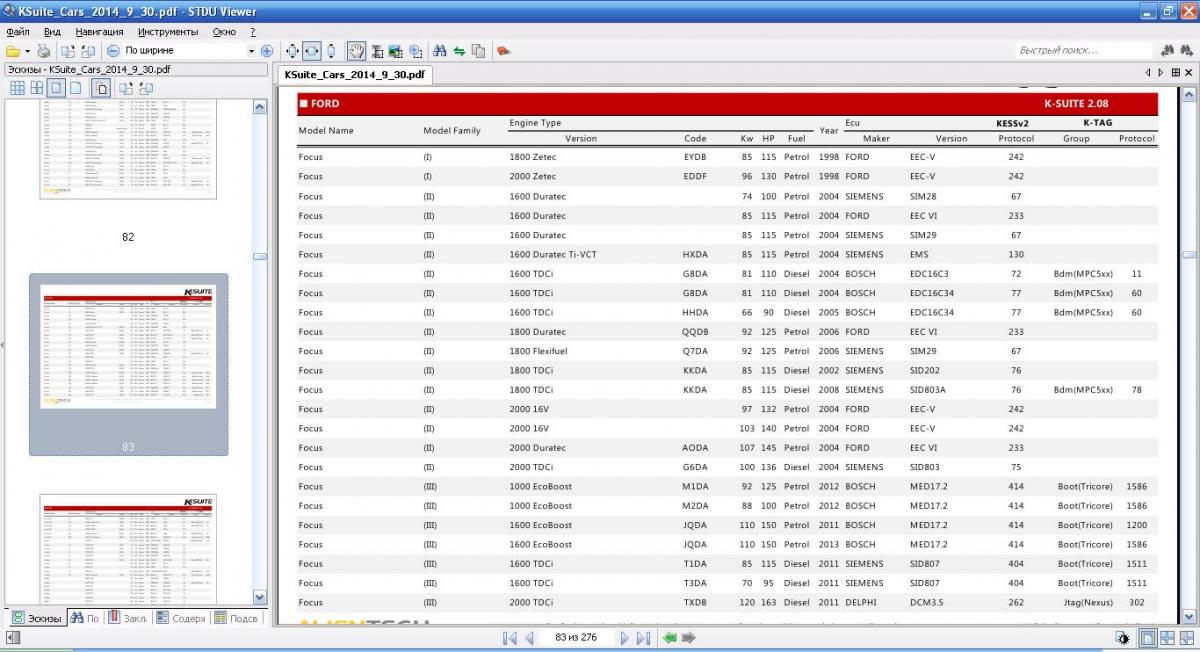Click the printer icon in the toolbar
This screenshot has width=1200, height=652.
click(x=43, y=51)
